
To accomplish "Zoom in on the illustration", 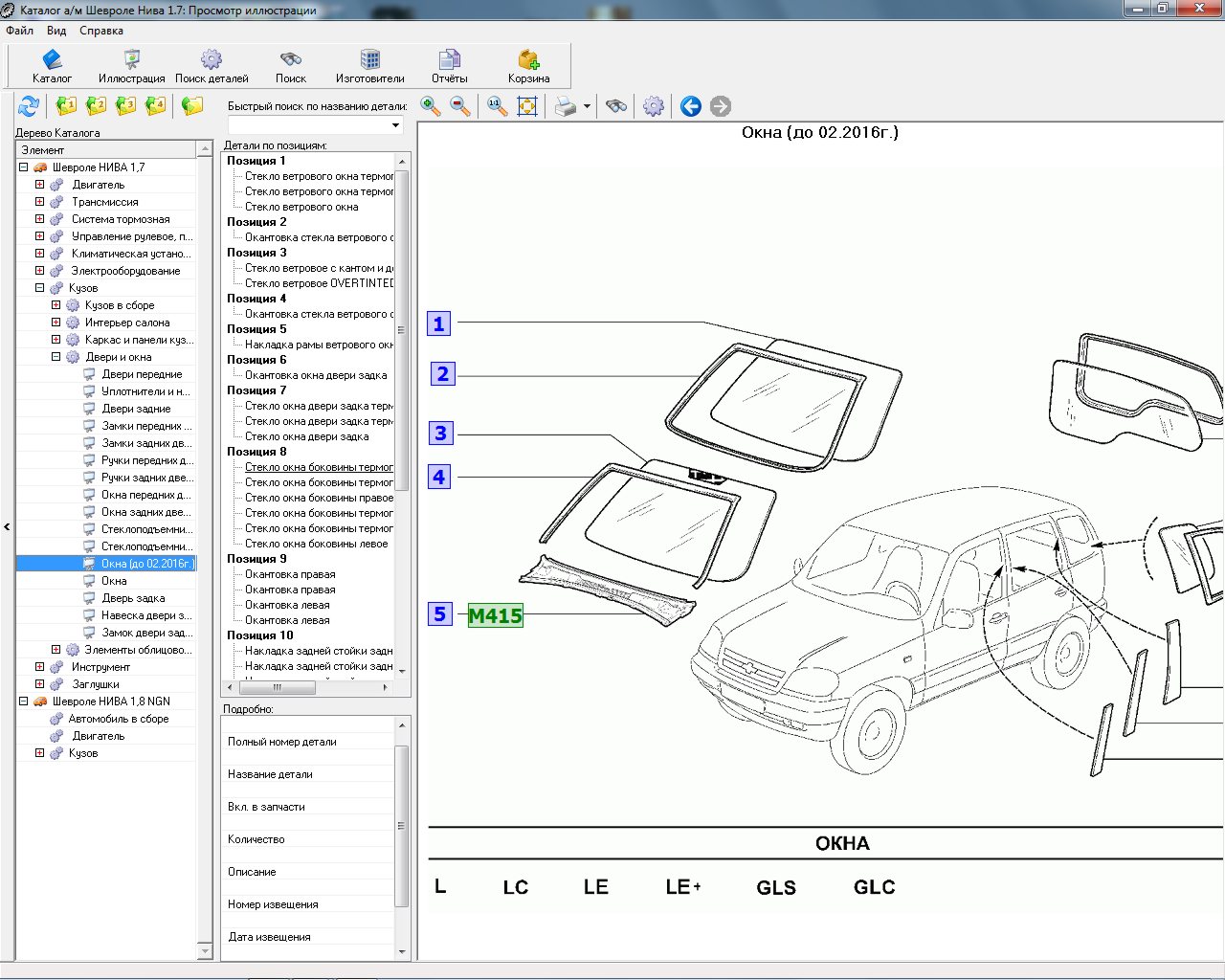I will click(x=431, y=106).
